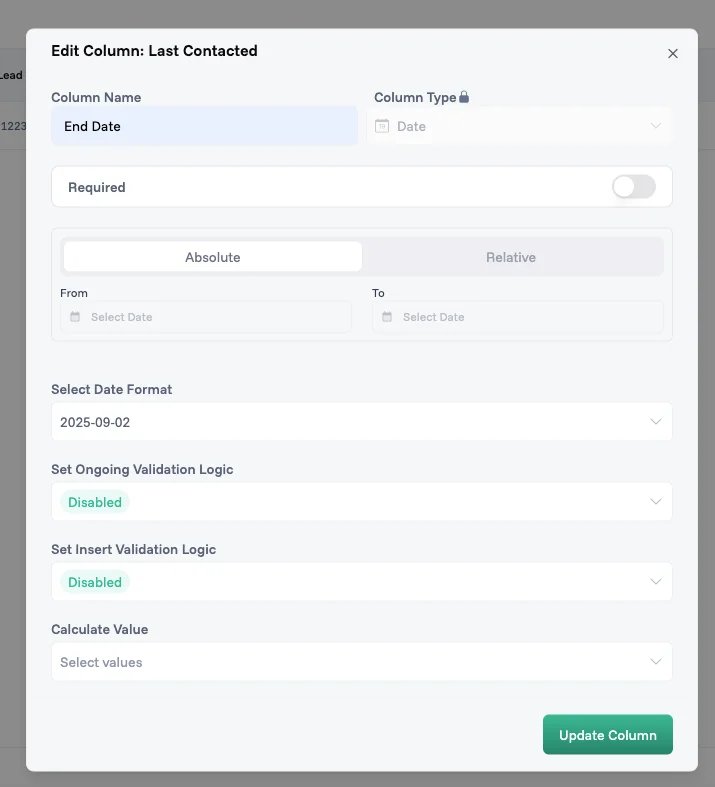Expand Set Ongoing Validation Logic chevron
715x787 pixels.
(656, 502)
